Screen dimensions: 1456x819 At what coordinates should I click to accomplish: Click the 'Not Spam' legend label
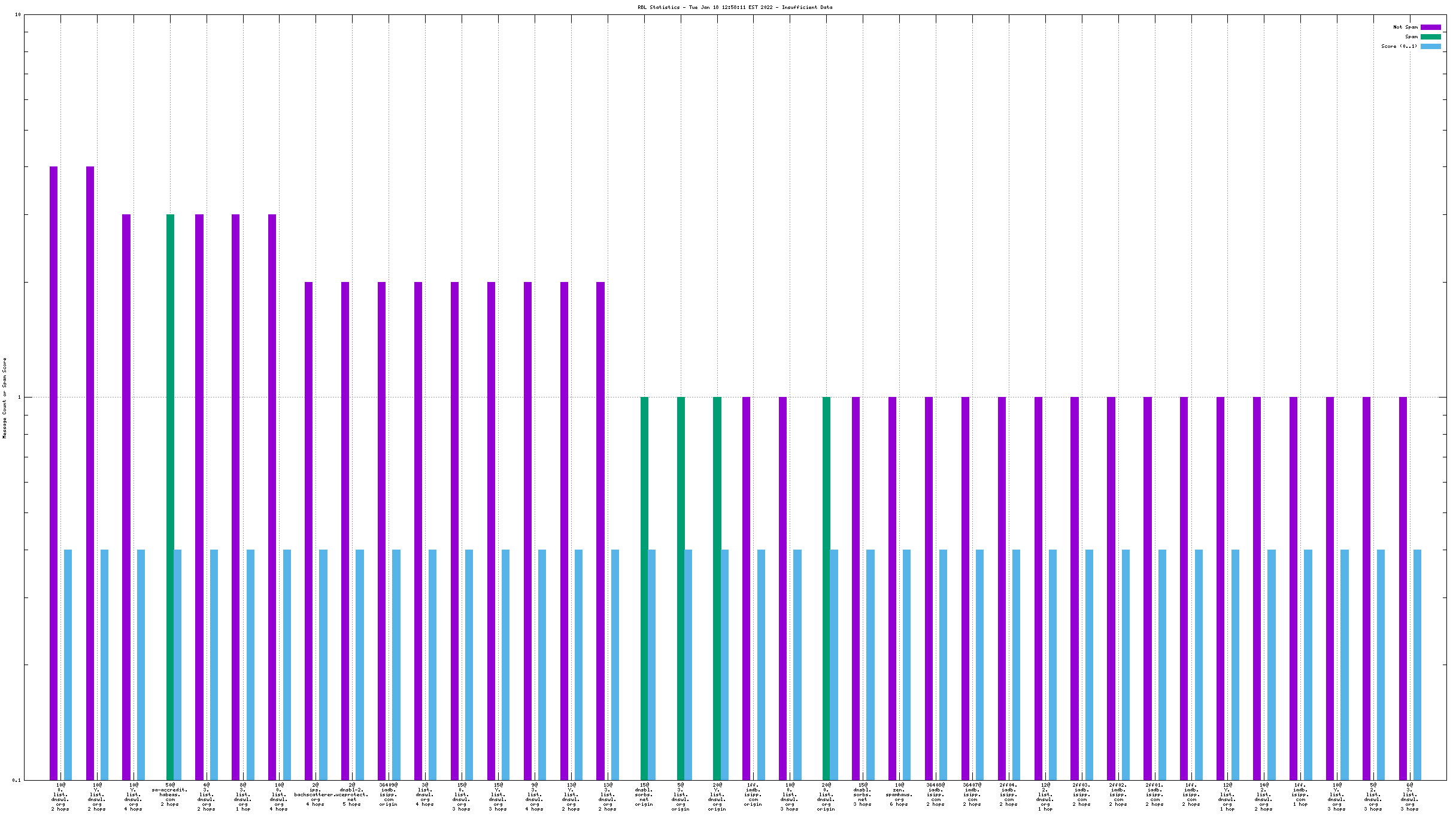click(1405, 27)
